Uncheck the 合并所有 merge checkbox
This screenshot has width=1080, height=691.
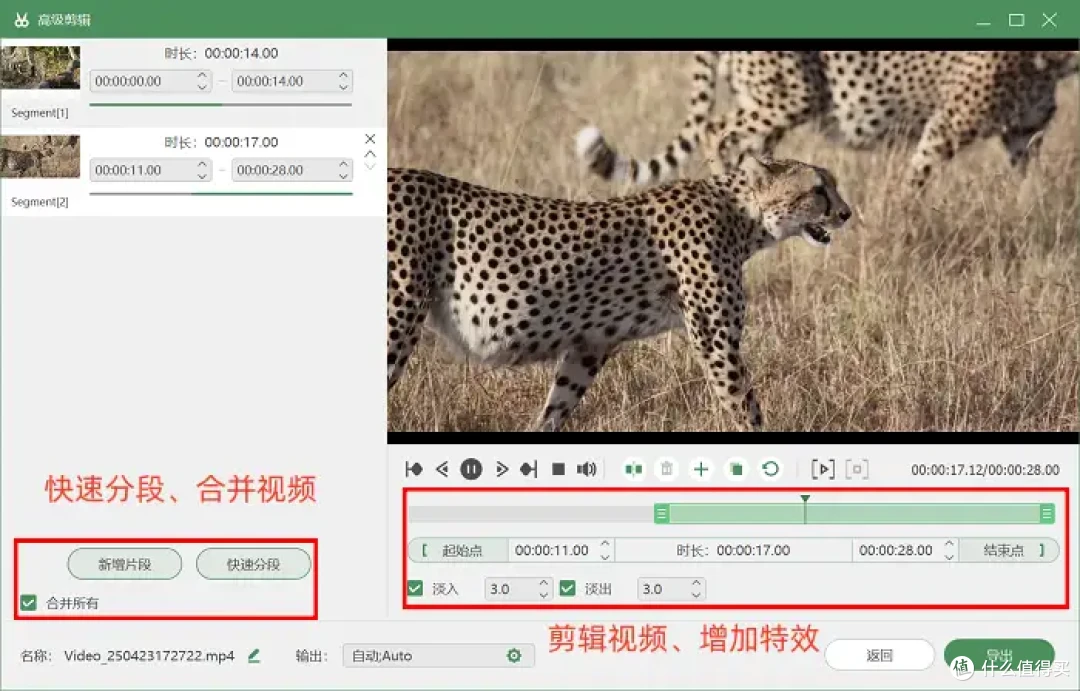[28, 603]
